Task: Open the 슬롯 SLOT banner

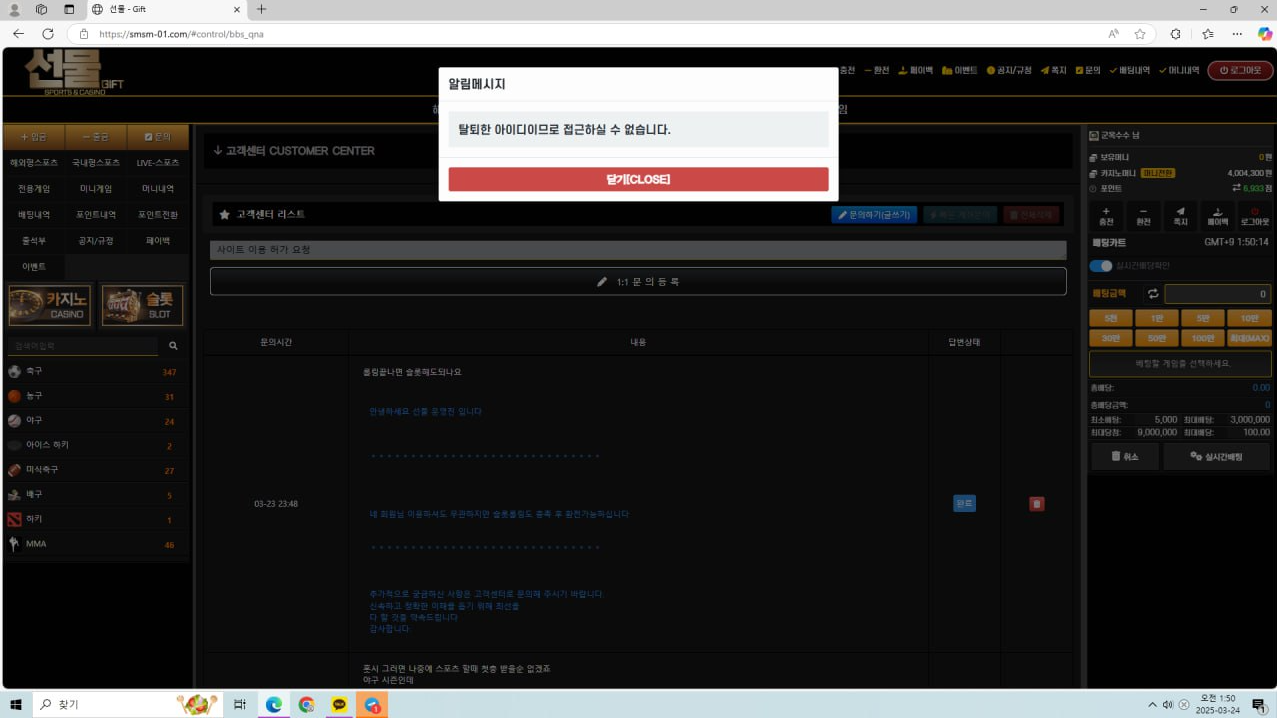Action: point(142,306)
